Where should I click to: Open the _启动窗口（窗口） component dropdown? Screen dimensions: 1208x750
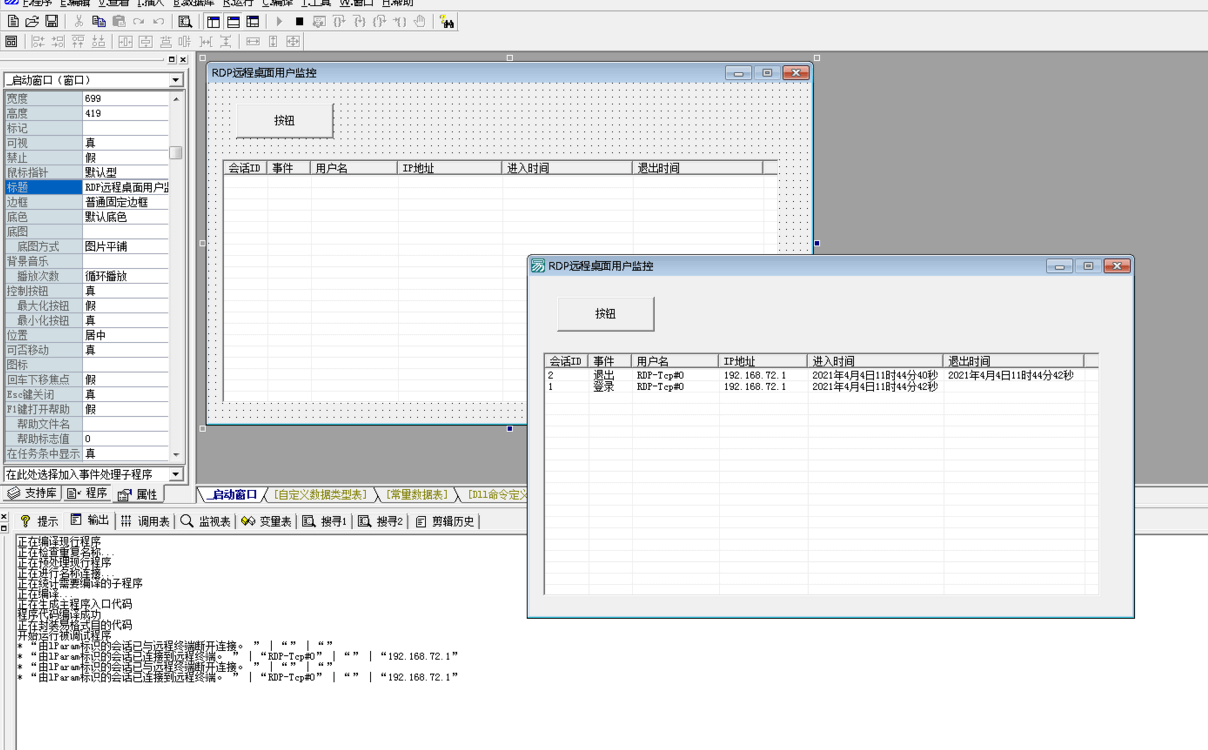(x=176, y=80)
